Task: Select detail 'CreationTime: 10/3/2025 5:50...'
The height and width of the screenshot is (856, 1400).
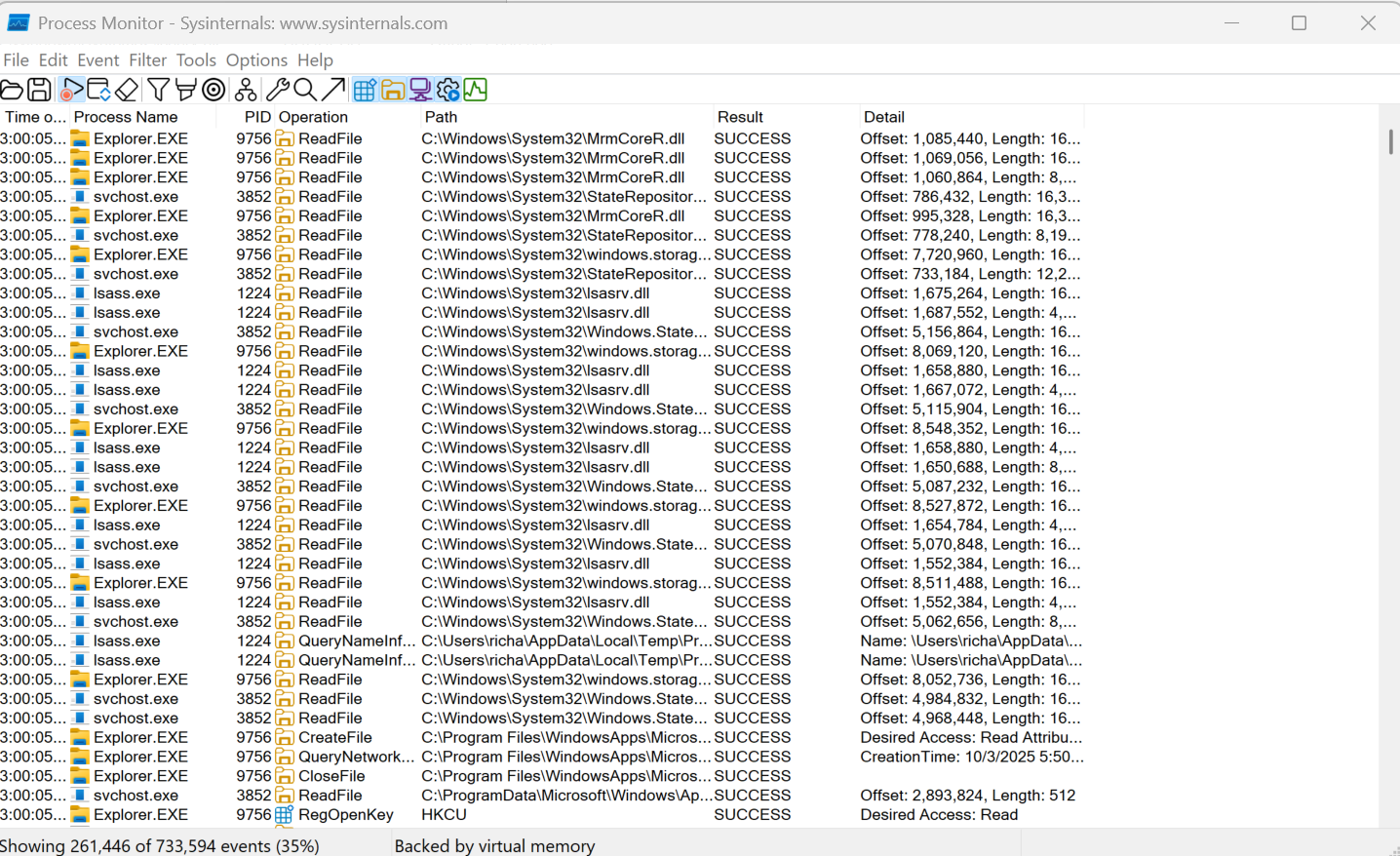Action: tap(972, 758)
